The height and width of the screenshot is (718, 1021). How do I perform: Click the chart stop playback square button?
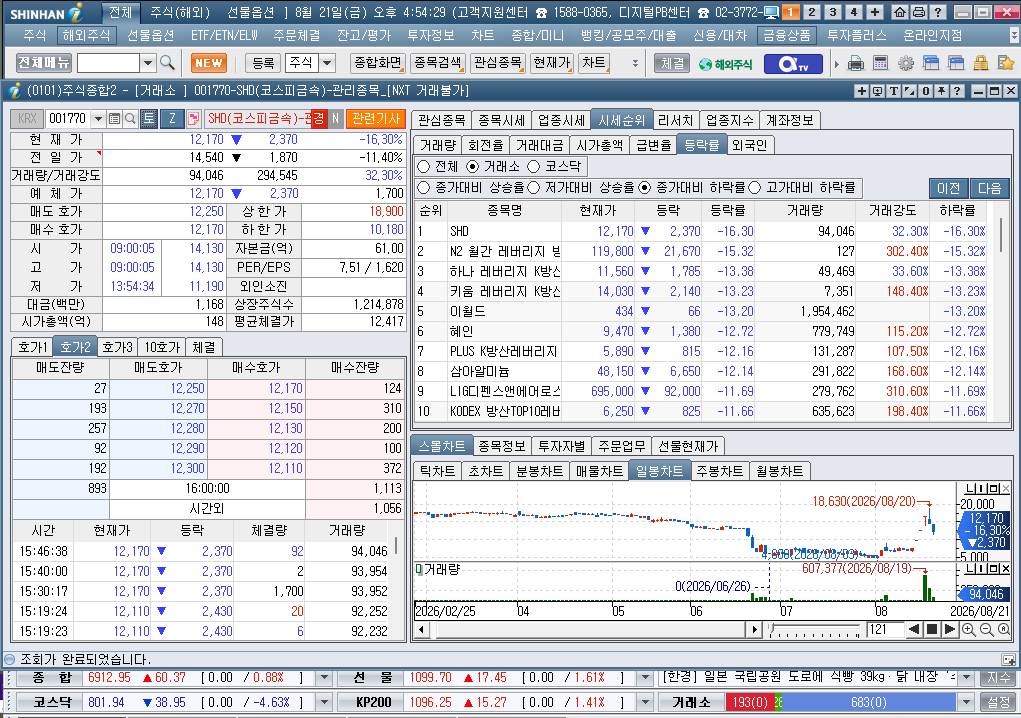pos(932,629)
